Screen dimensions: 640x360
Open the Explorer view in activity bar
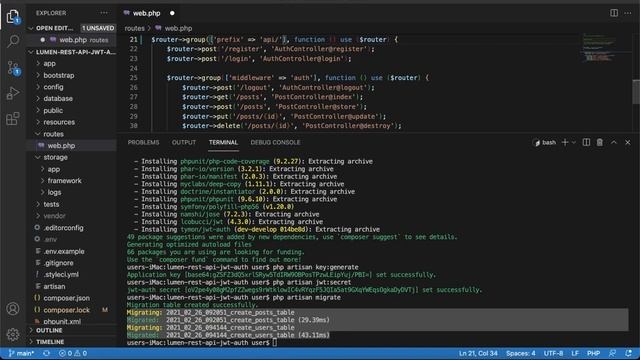pyautogui.click(x=13, y=17)
